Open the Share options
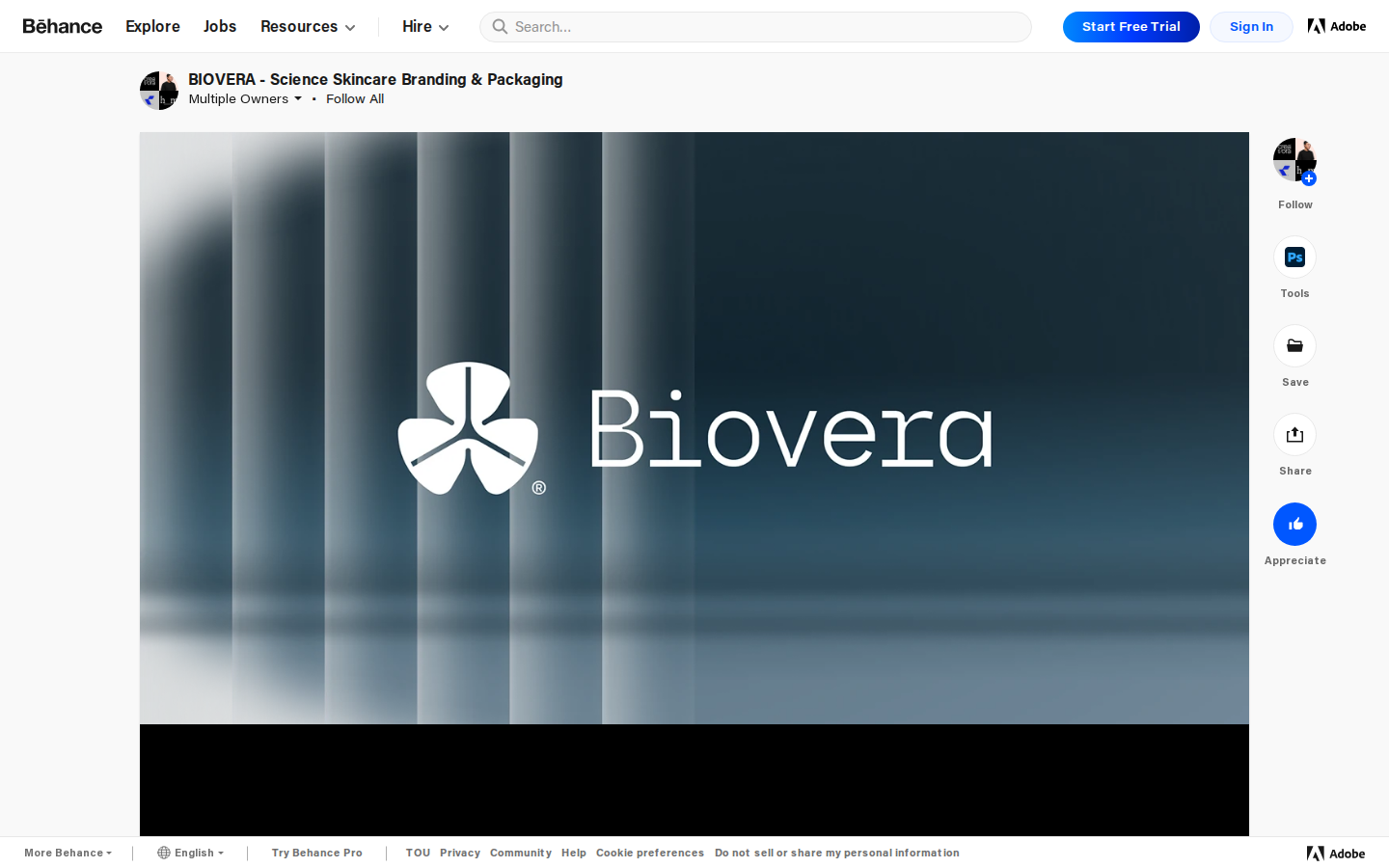The height and width of the screenshot is (868, 1389). tap(1294, 434)
